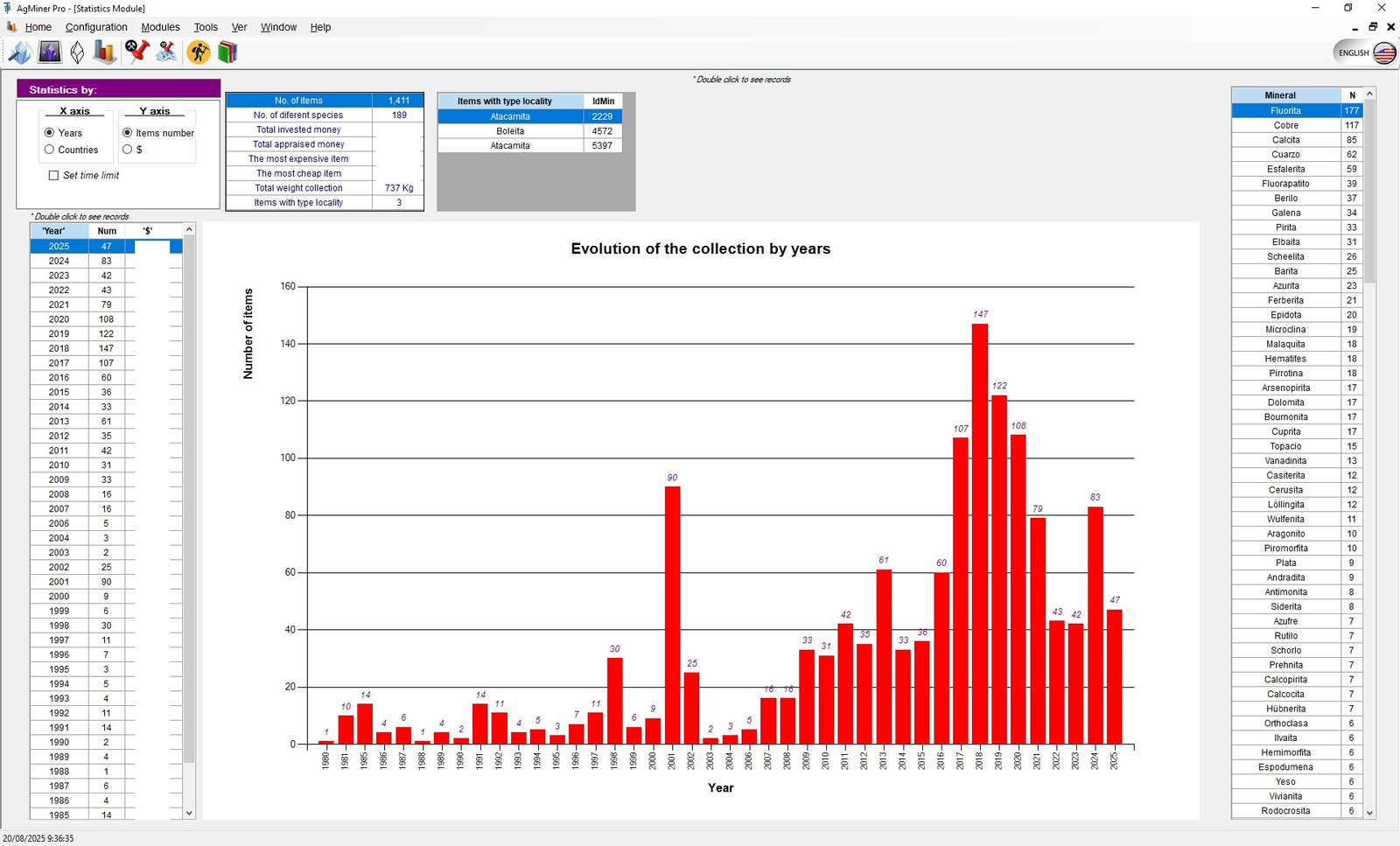Open the purple crystal gallery icon
Viewport: 1400px width, 846px height.
pos(50,52)
